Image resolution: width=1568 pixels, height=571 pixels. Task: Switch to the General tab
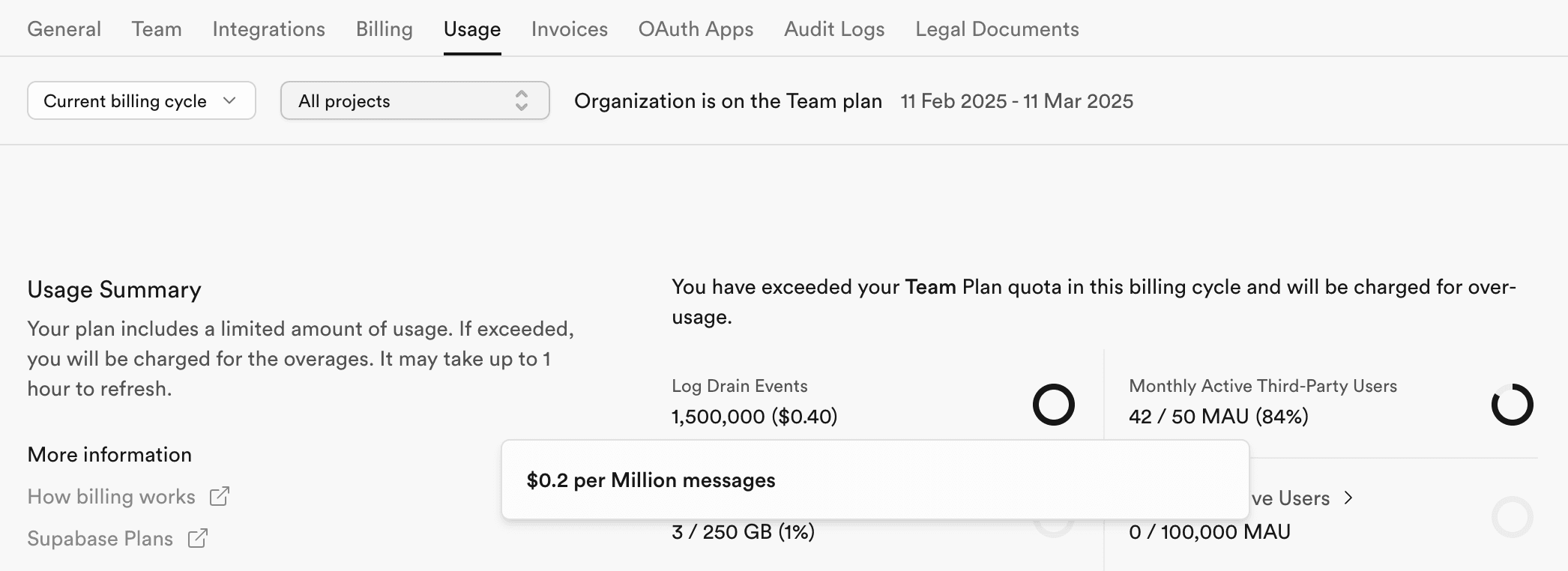(x=64, y=29)
